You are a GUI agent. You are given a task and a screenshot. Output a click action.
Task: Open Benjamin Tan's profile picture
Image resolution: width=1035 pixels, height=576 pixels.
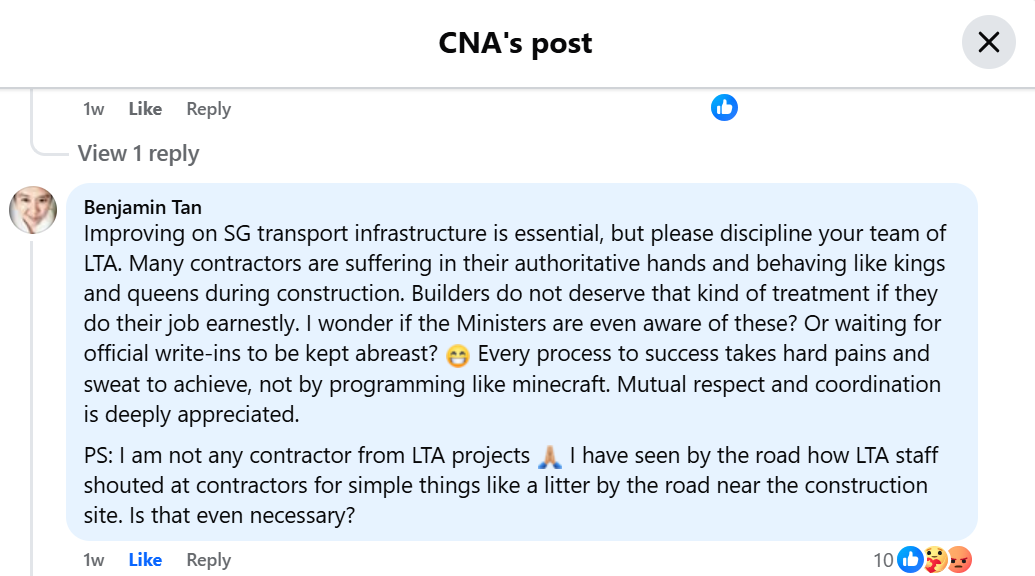click(x=33, y=209)
